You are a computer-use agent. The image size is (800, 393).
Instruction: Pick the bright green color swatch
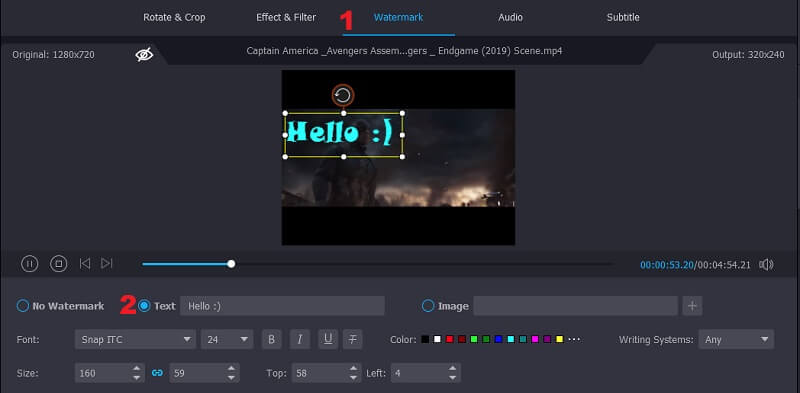474,339
